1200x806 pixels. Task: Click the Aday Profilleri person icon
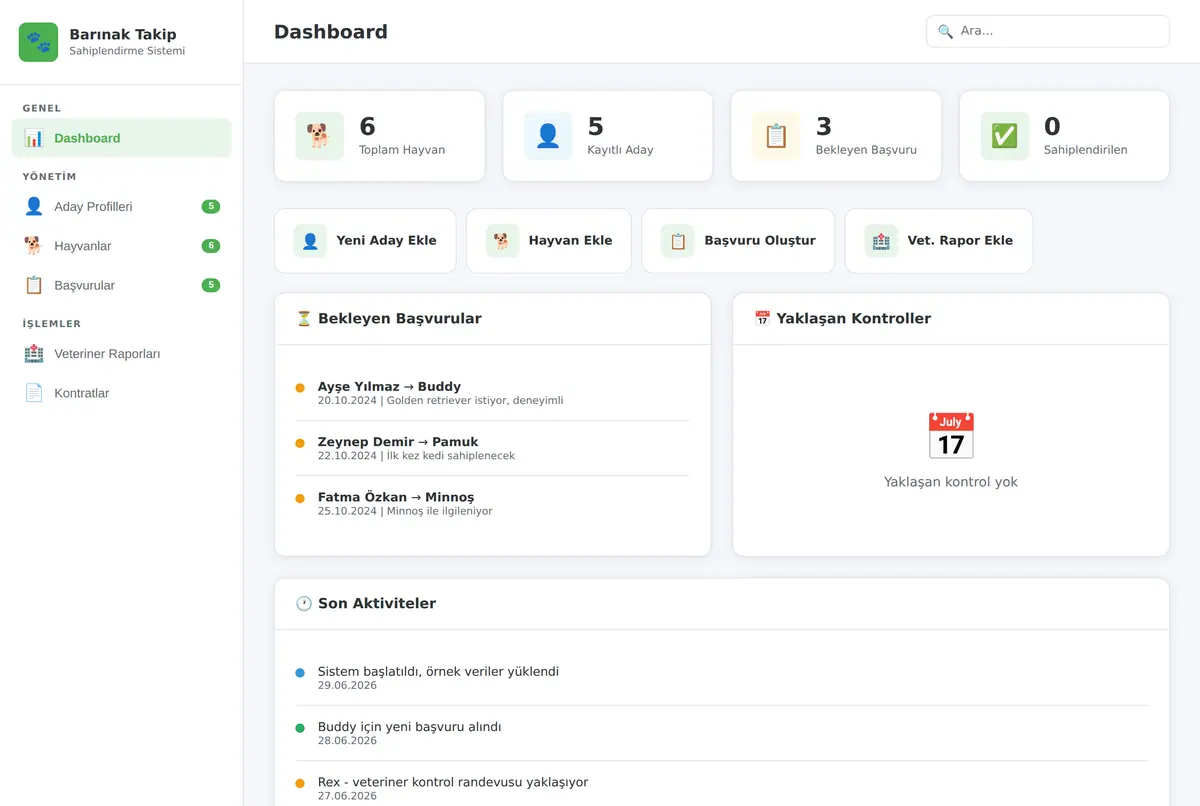pyautogui.click(x=34, y=207)
